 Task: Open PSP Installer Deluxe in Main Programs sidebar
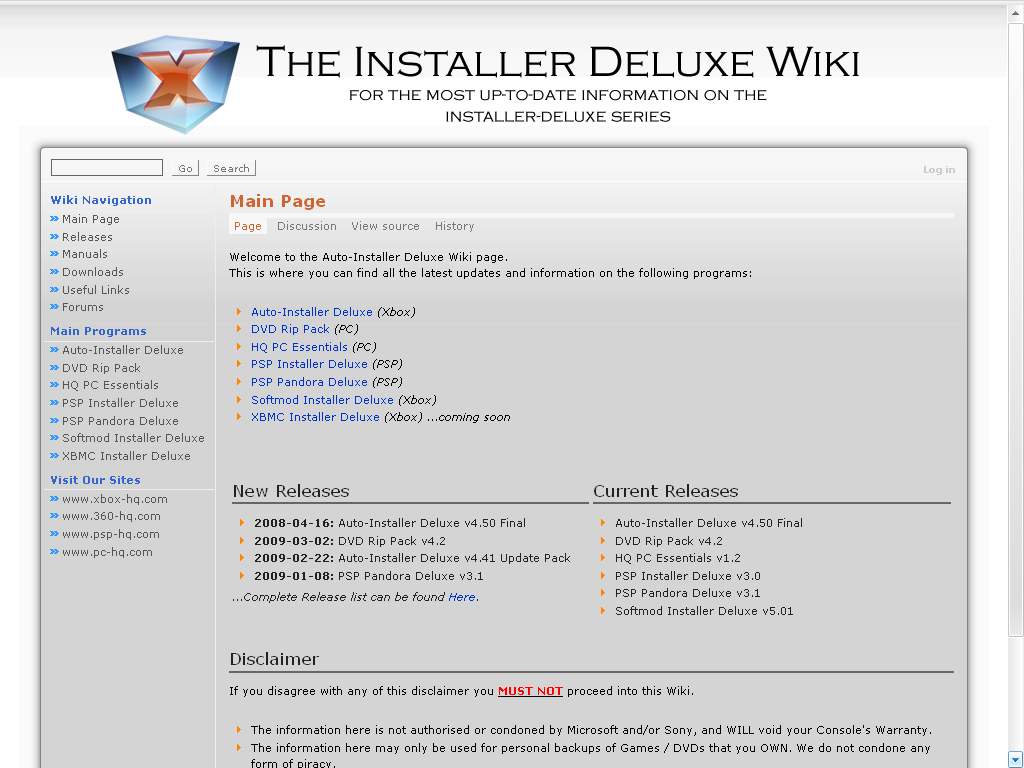pyautogui.click(x=120, y=403)
